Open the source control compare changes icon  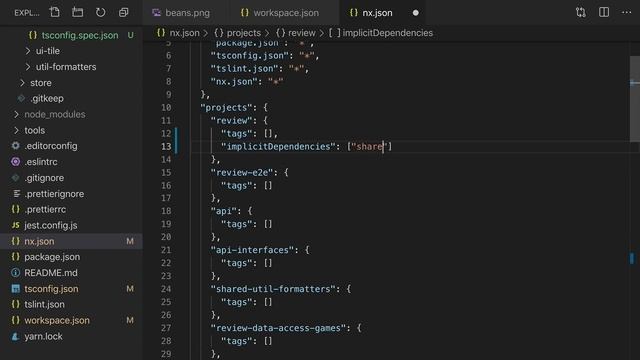click(x=581, y=13)
